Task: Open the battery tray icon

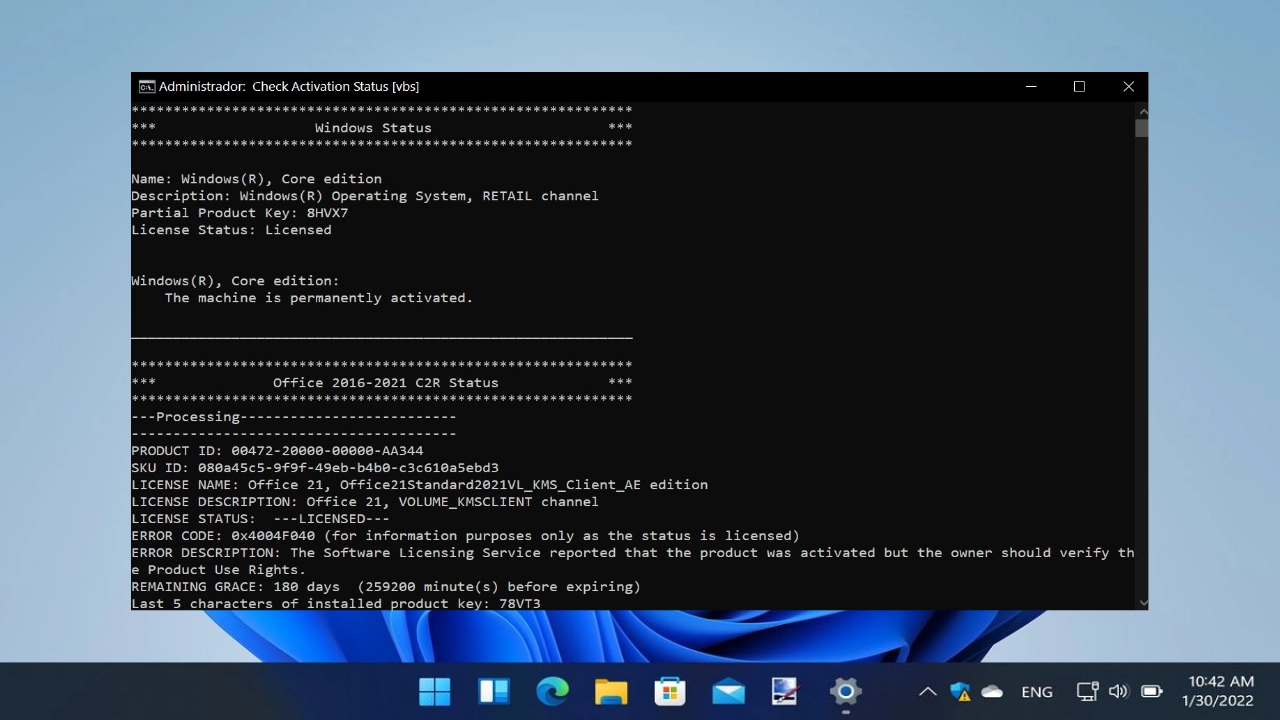Action: point(1151,691)
